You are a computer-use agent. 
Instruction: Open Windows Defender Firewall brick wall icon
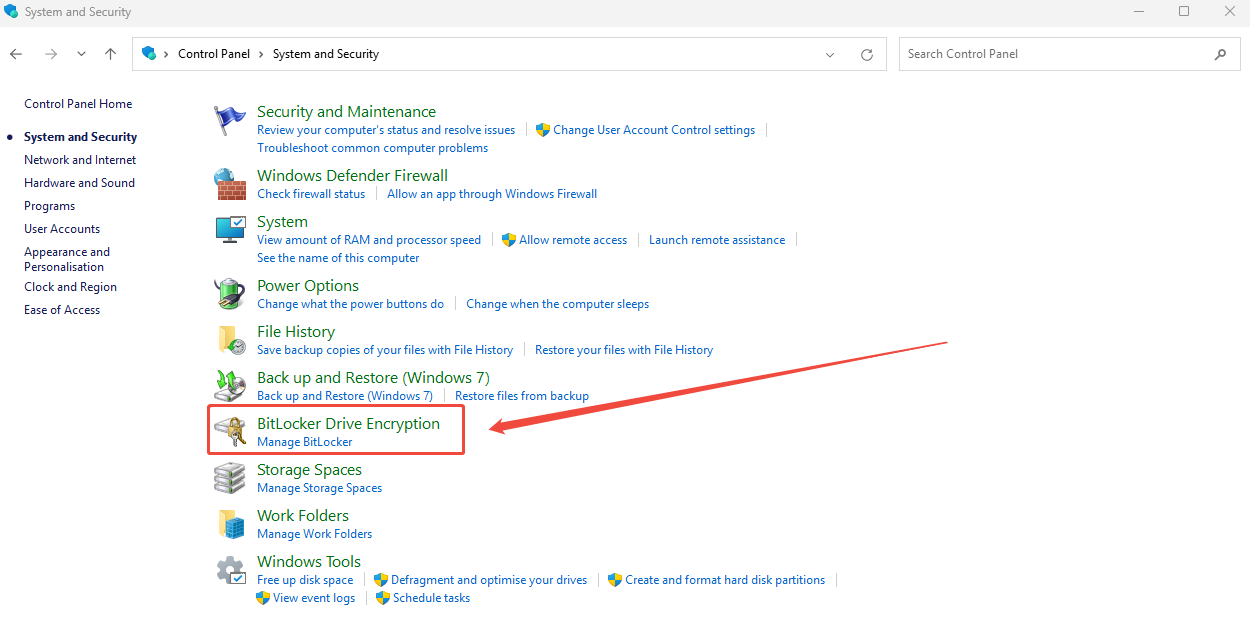point(230,184)
